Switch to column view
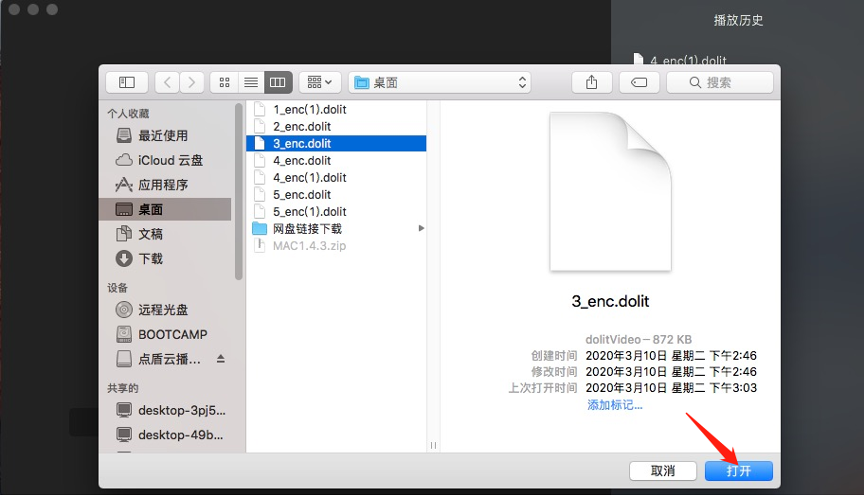The width and height of the screenshot is (864, 495). pyautogui.click(x=278, y=83)
